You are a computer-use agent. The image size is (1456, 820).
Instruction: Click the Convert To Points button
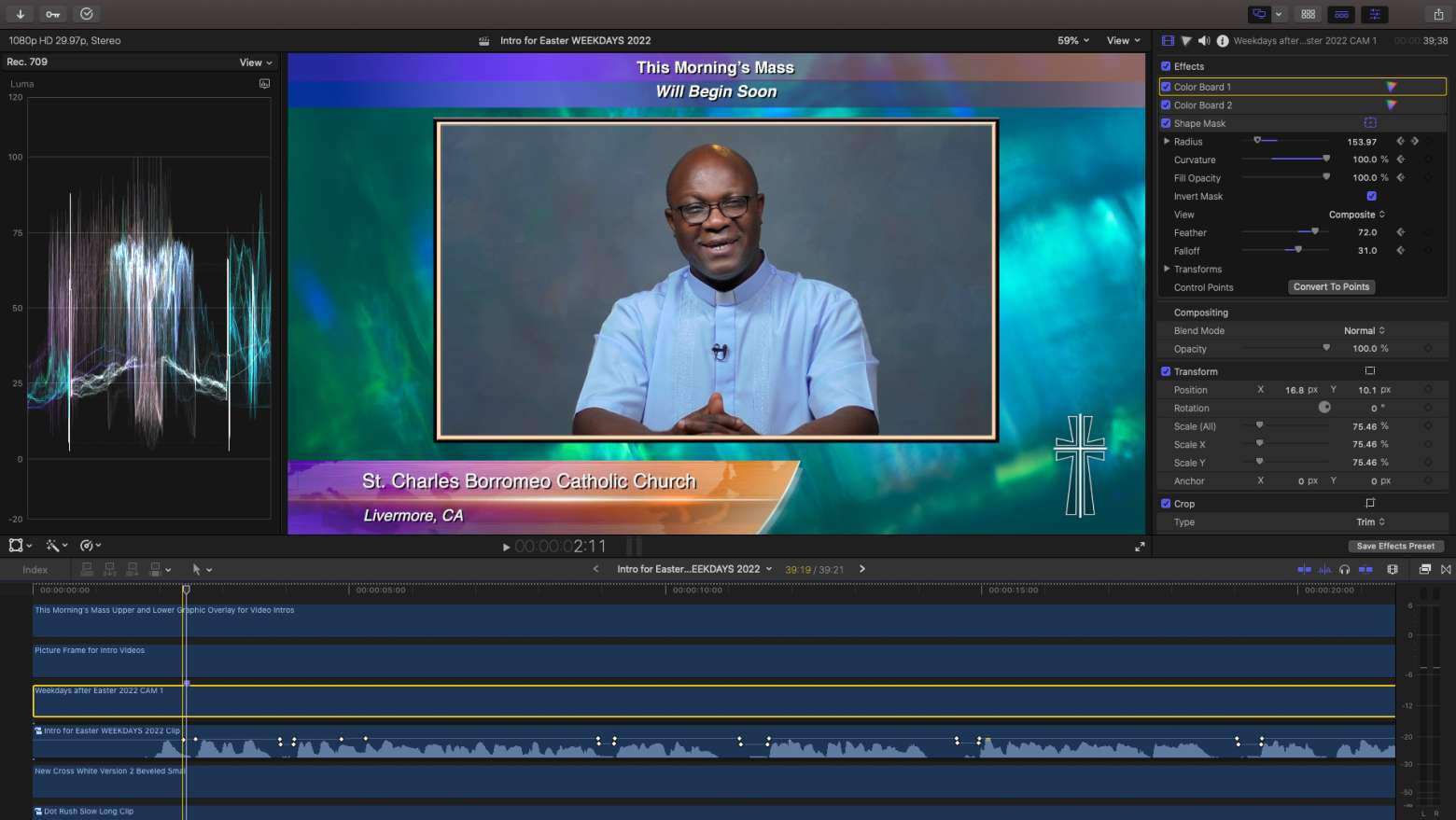[1332, 287]
